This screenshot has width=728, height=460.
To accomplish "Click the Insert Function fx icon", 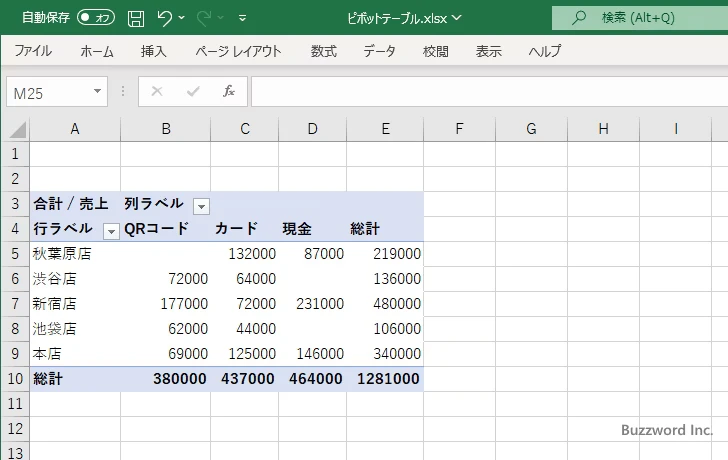I will [x=229, y=91].
